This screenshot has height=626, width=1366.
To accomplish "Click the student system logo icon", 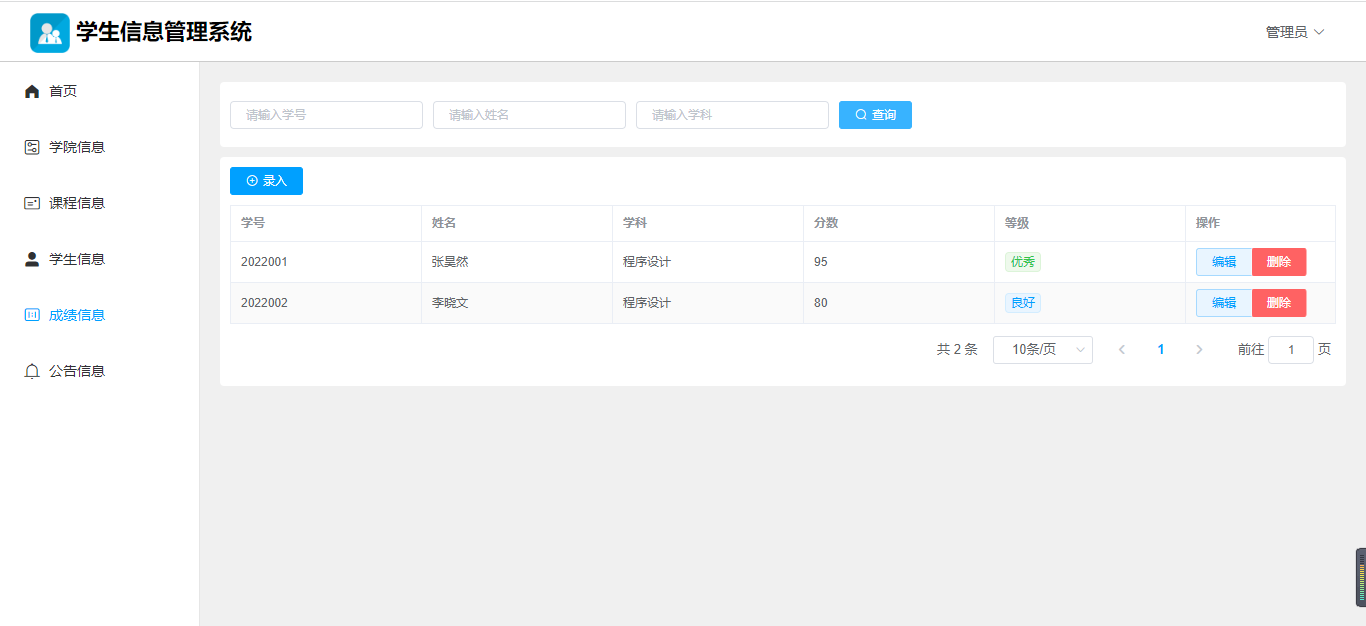I will click(x=50, y=33).
